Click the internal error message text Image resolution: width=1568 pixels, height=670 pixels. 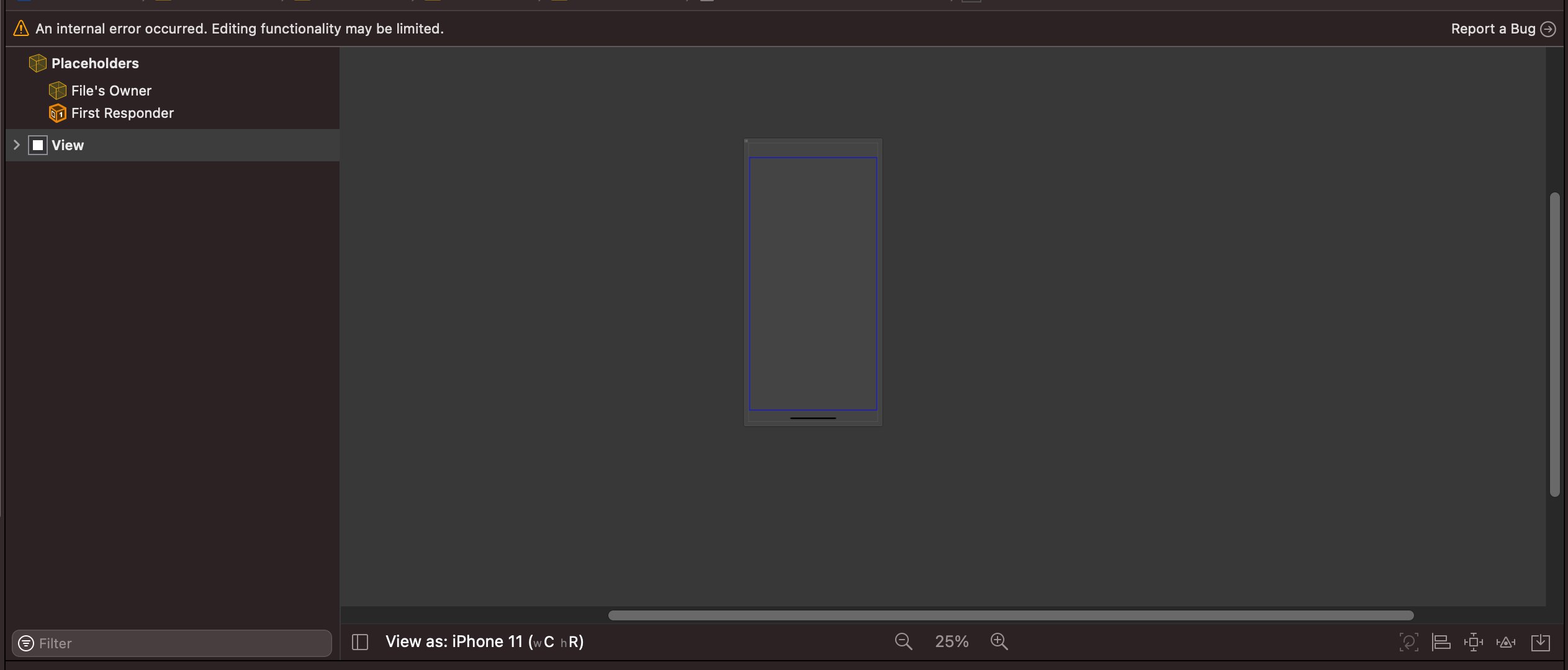pos(240,29)
